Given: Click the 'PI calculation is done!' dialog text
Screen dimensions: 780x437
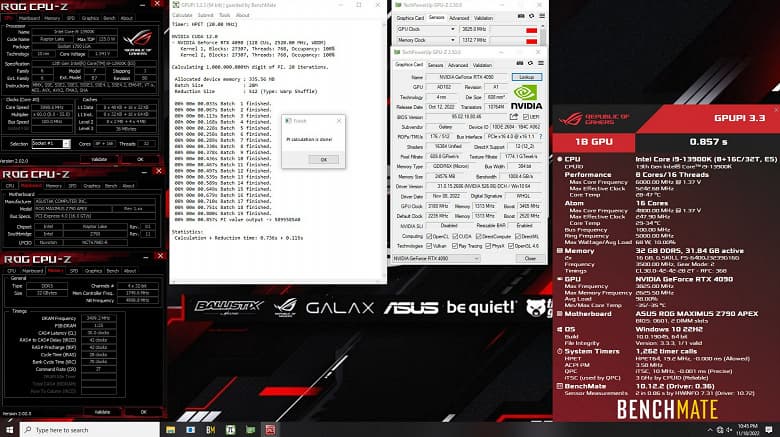Looking at the screenshot, I should (x=309, y=139).
